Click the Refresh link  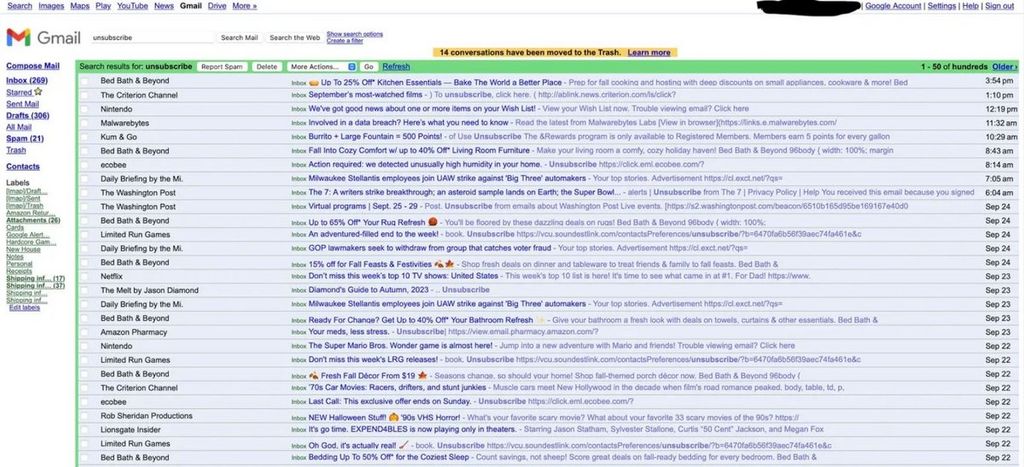(x=396, y=67)
